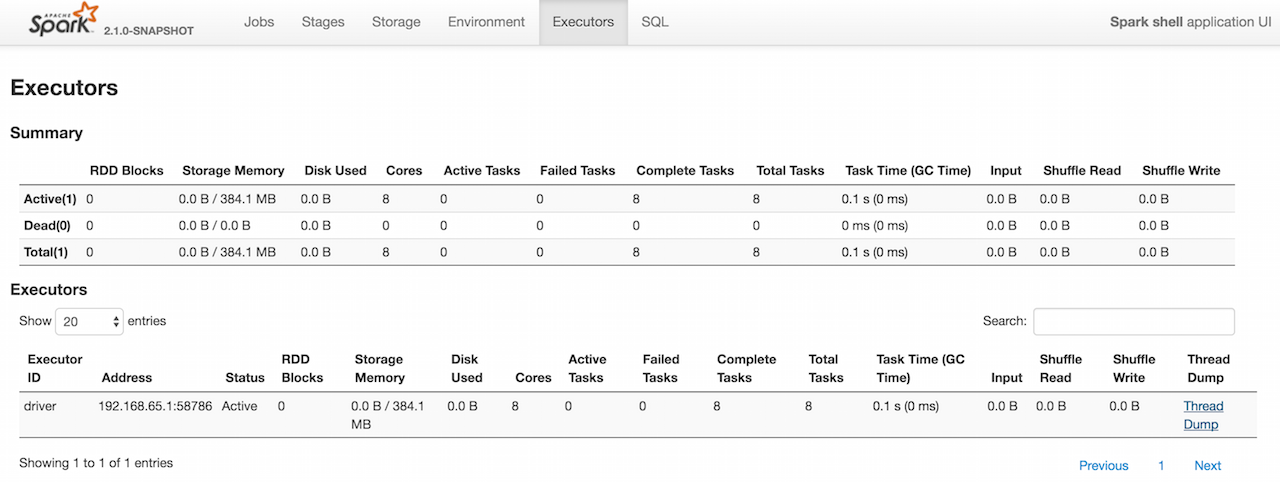Sort executors table by Status
The image size is (1280, 482).
(x=245, y=378)
